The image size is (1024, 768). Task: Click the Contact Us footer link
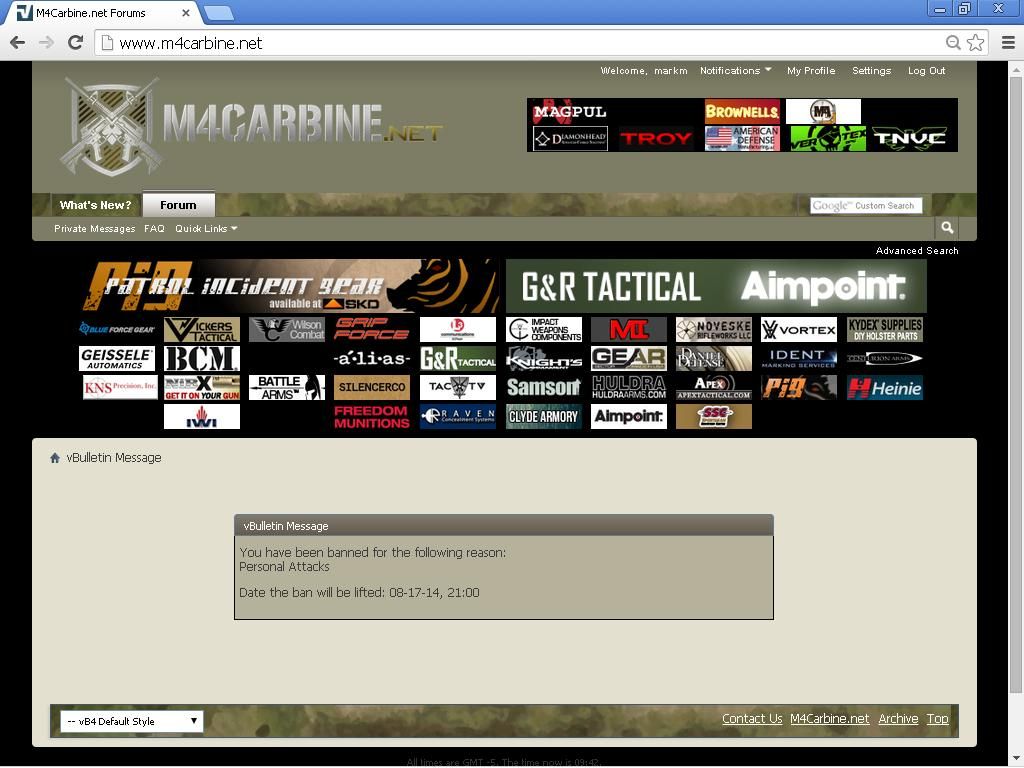pos(752,719)
